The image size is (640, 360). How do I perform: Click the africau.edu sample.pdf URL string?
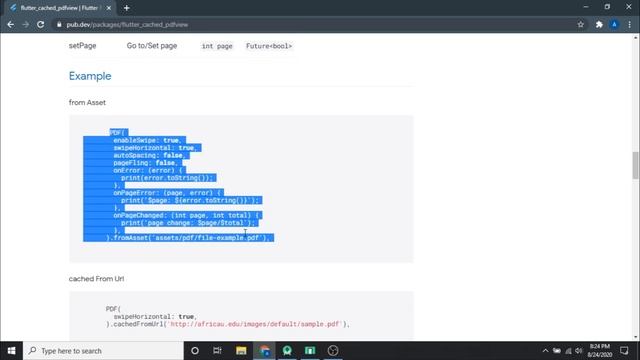pos(255,324)
